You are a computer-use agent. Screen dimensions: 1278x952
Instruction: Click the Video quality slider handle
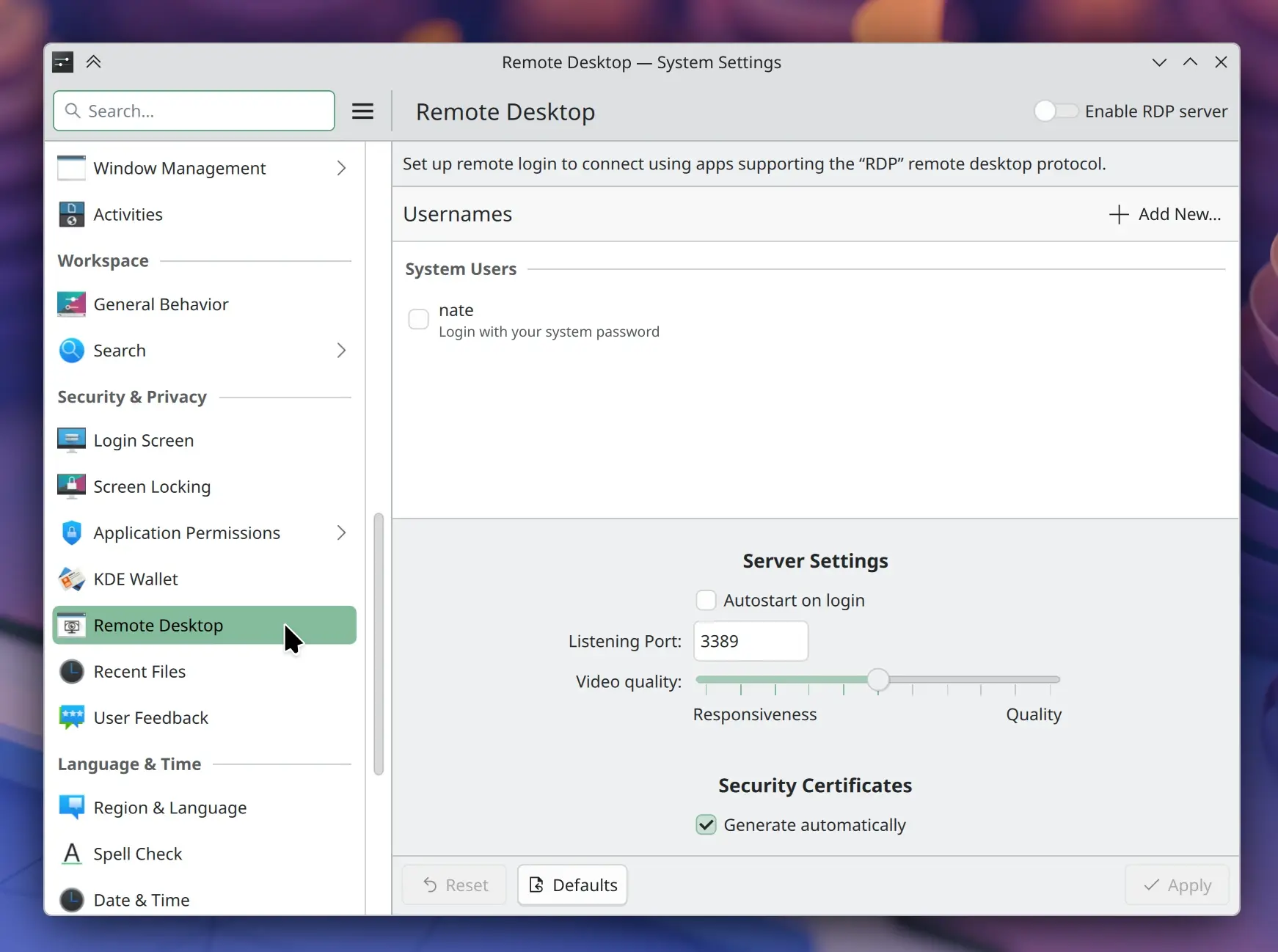[x=877, y=680]
